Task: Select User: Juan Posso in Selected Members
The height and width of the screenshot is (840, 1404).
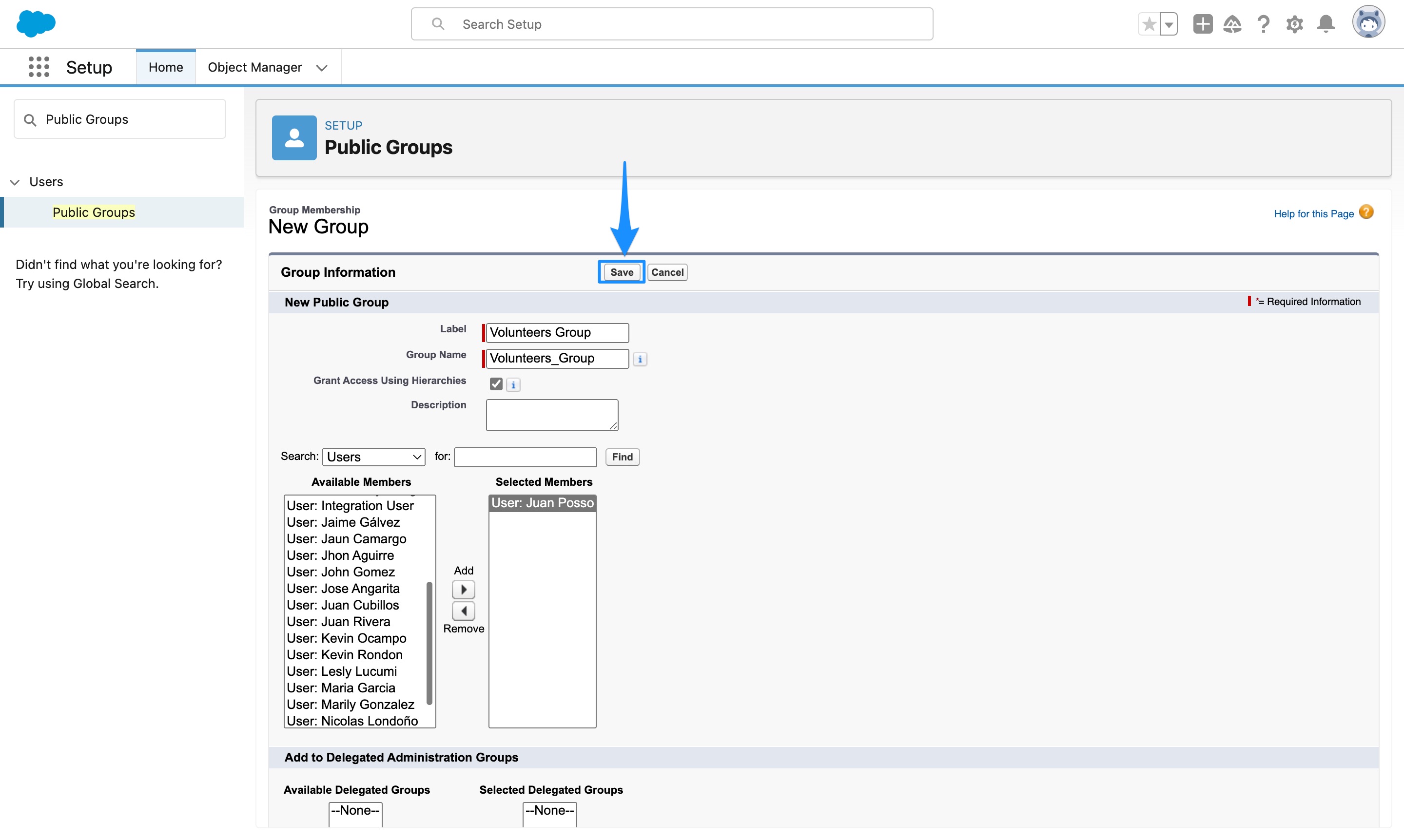Action: pos(542,503)
